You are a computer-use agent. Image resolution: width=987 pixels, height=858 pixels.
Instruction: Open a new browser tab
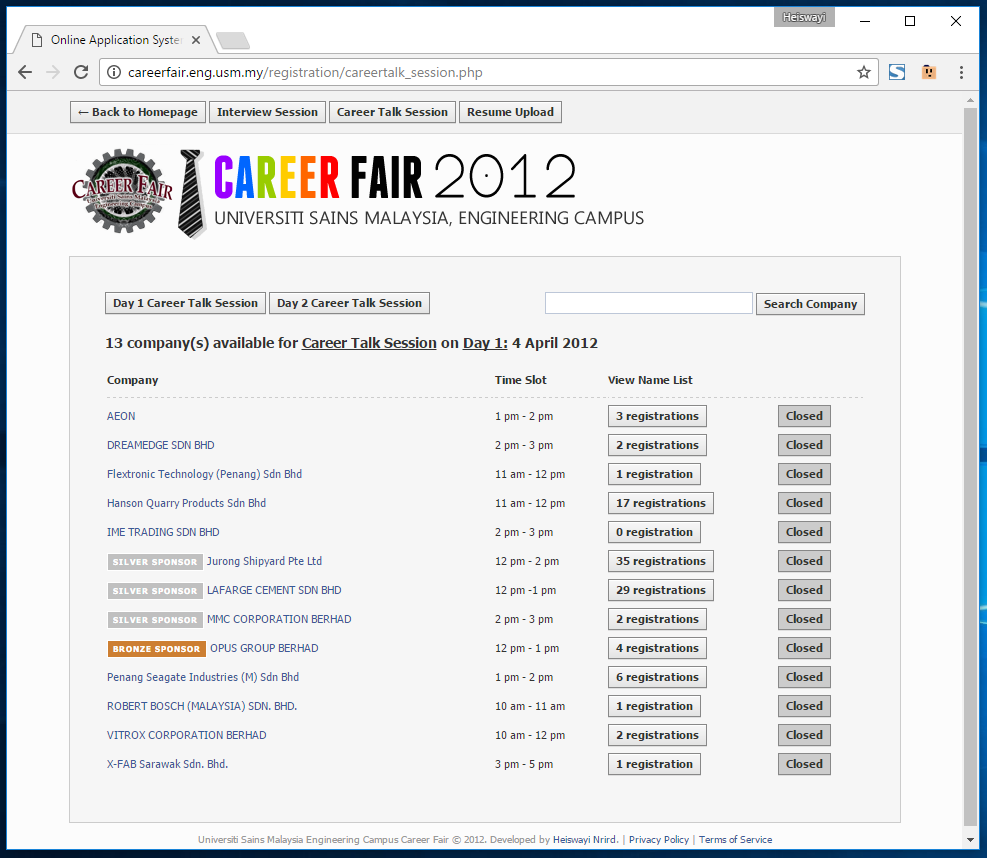pyautogui.click(x=233, y=40)
